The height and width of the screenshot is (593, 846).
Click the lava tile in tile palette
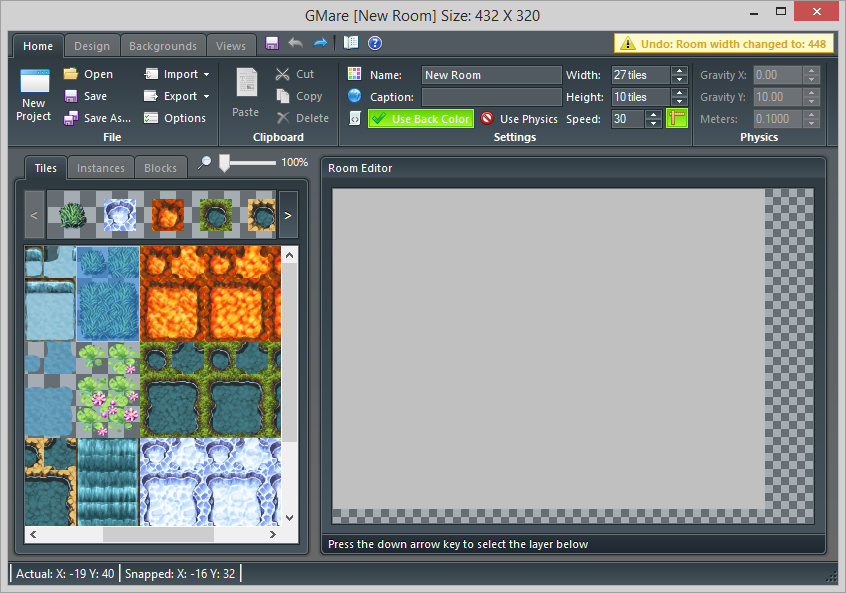(210, 294)
